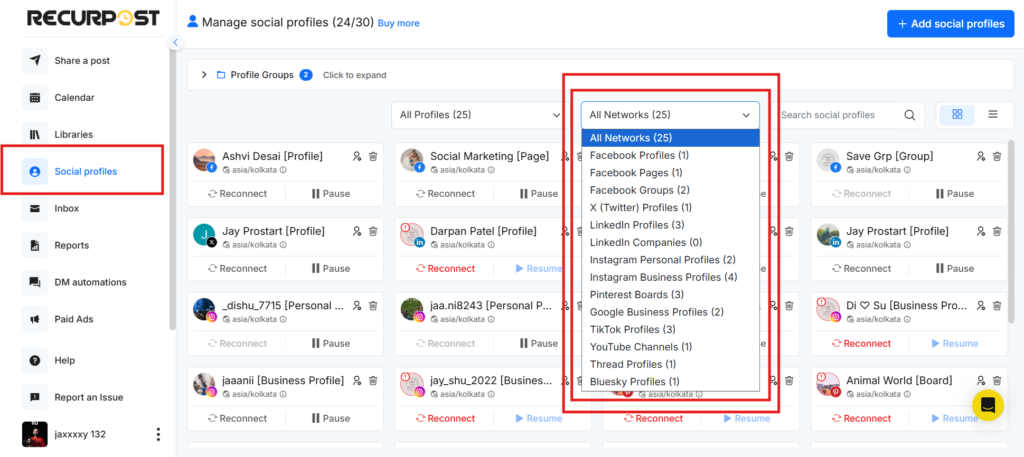The image size is (1024, 457).
Task: Reconnect the jay_shu_2022 business profile
Action: (445, 418)
